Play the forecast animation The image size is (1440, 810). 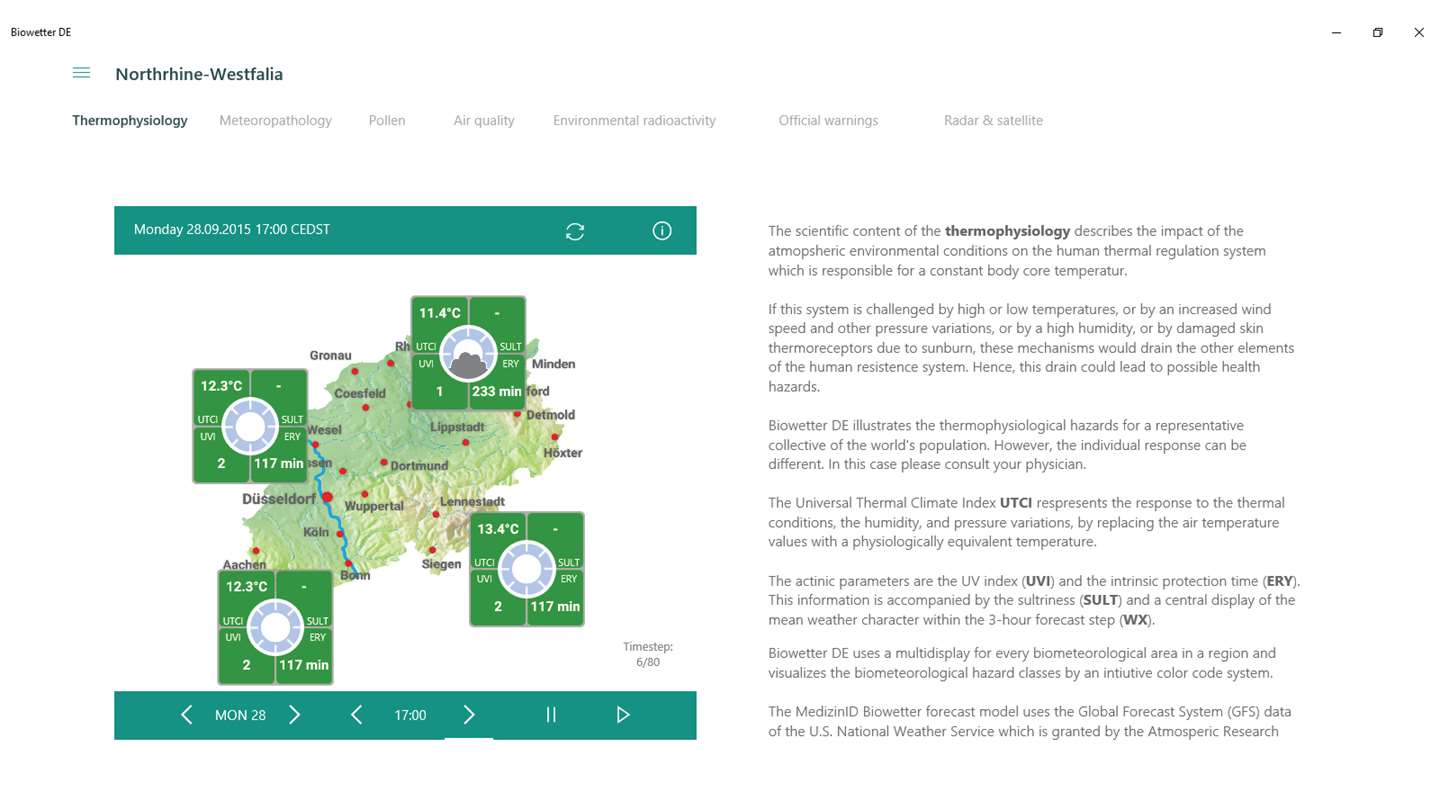(x=623, y=715)
